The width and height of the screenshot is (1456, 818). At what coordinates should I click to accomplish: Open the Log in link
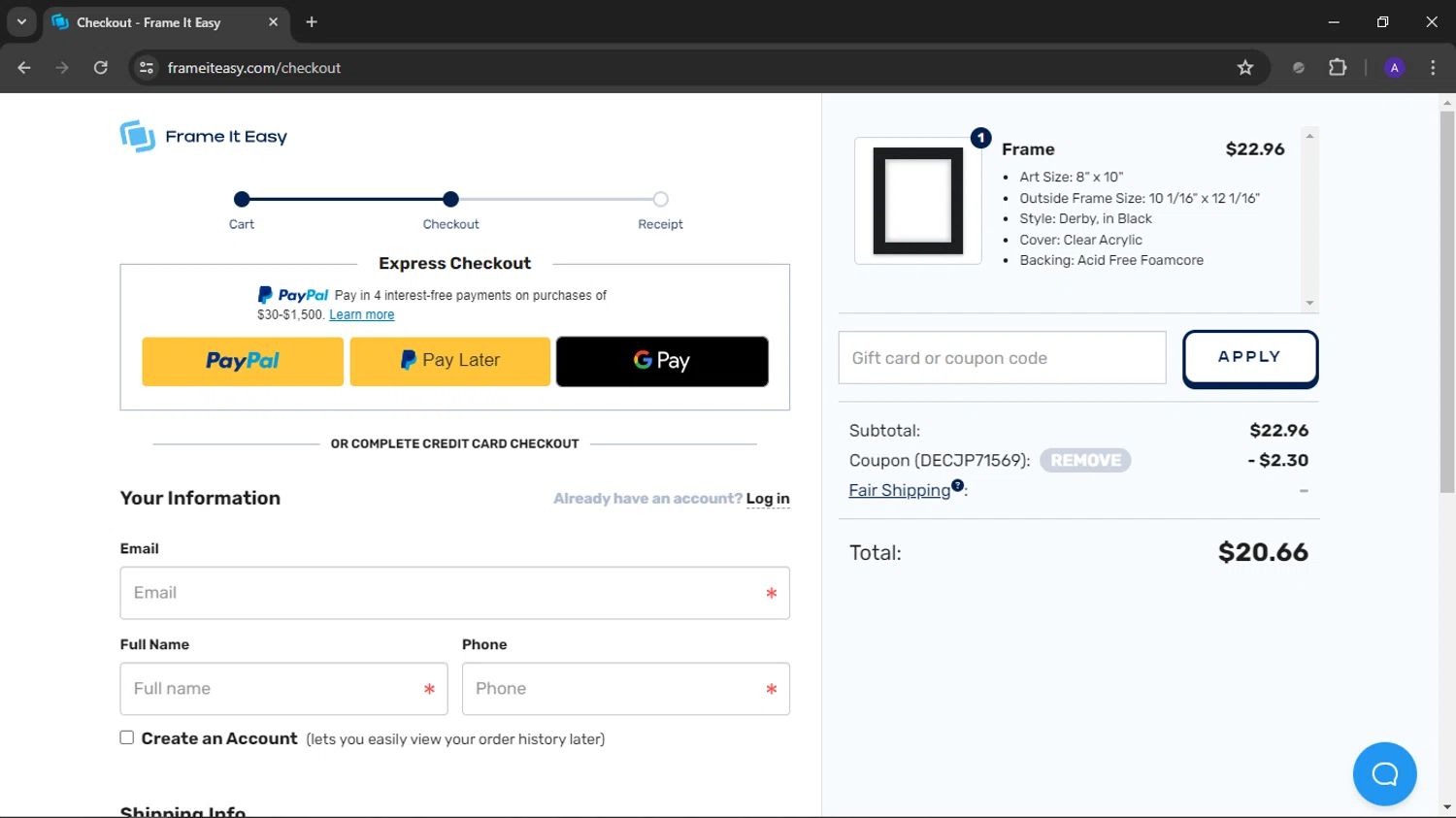click(x=768, y=499)
